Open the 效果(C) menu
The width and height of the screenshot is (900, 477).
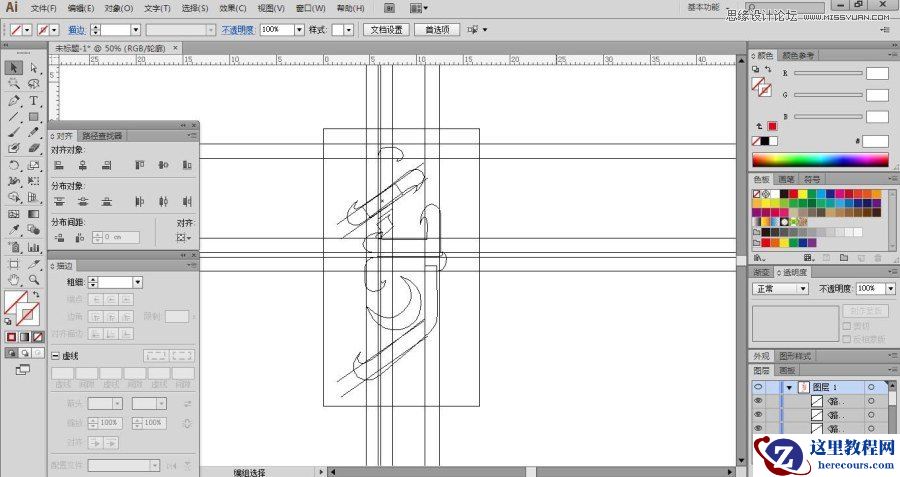coord(233,8)
